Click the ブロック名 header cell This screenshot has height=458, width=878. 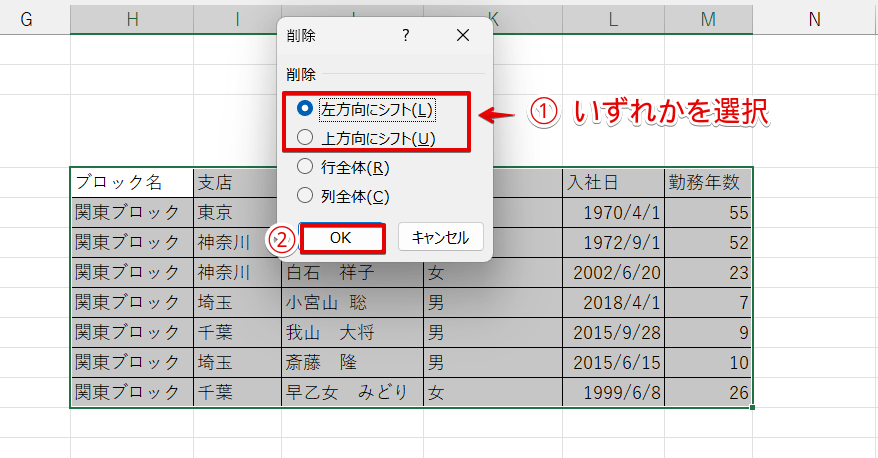[132, 183]
